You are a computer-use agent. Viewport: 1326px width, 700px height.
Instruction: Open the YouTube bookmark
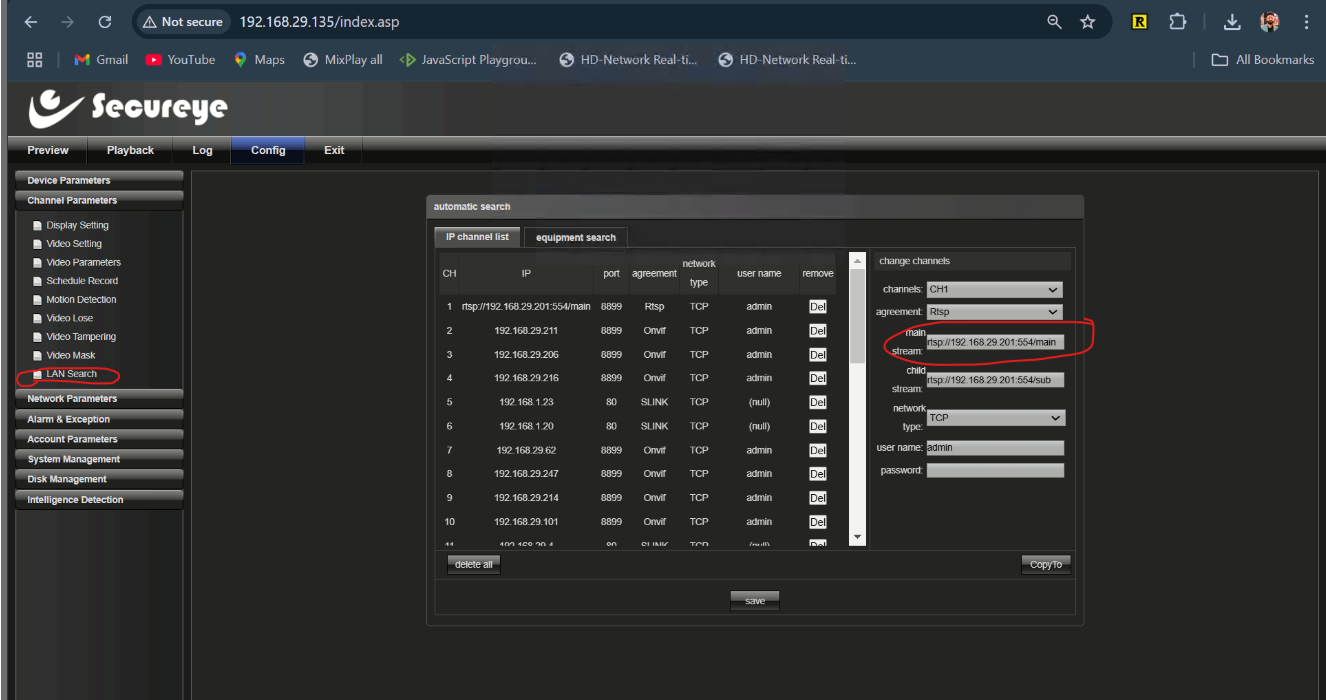(181, 60)
